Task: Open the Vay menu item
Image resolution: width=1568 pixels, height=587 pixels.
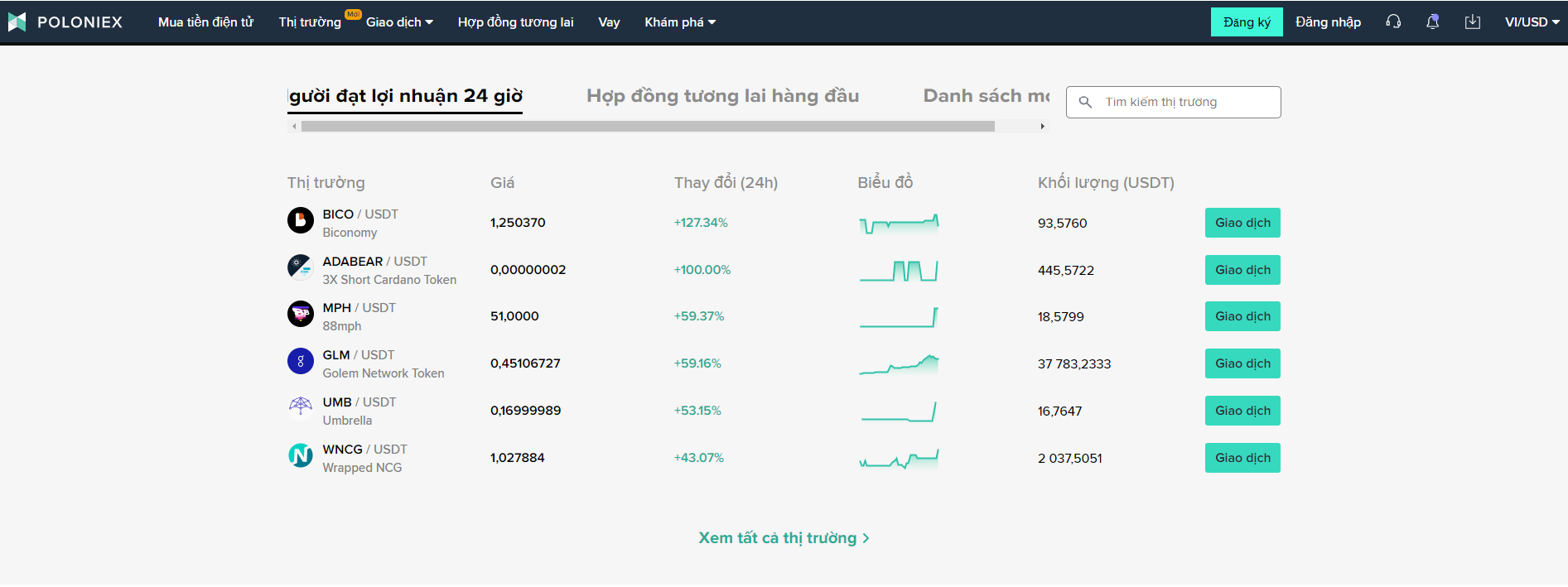Action: pos(609,22)
